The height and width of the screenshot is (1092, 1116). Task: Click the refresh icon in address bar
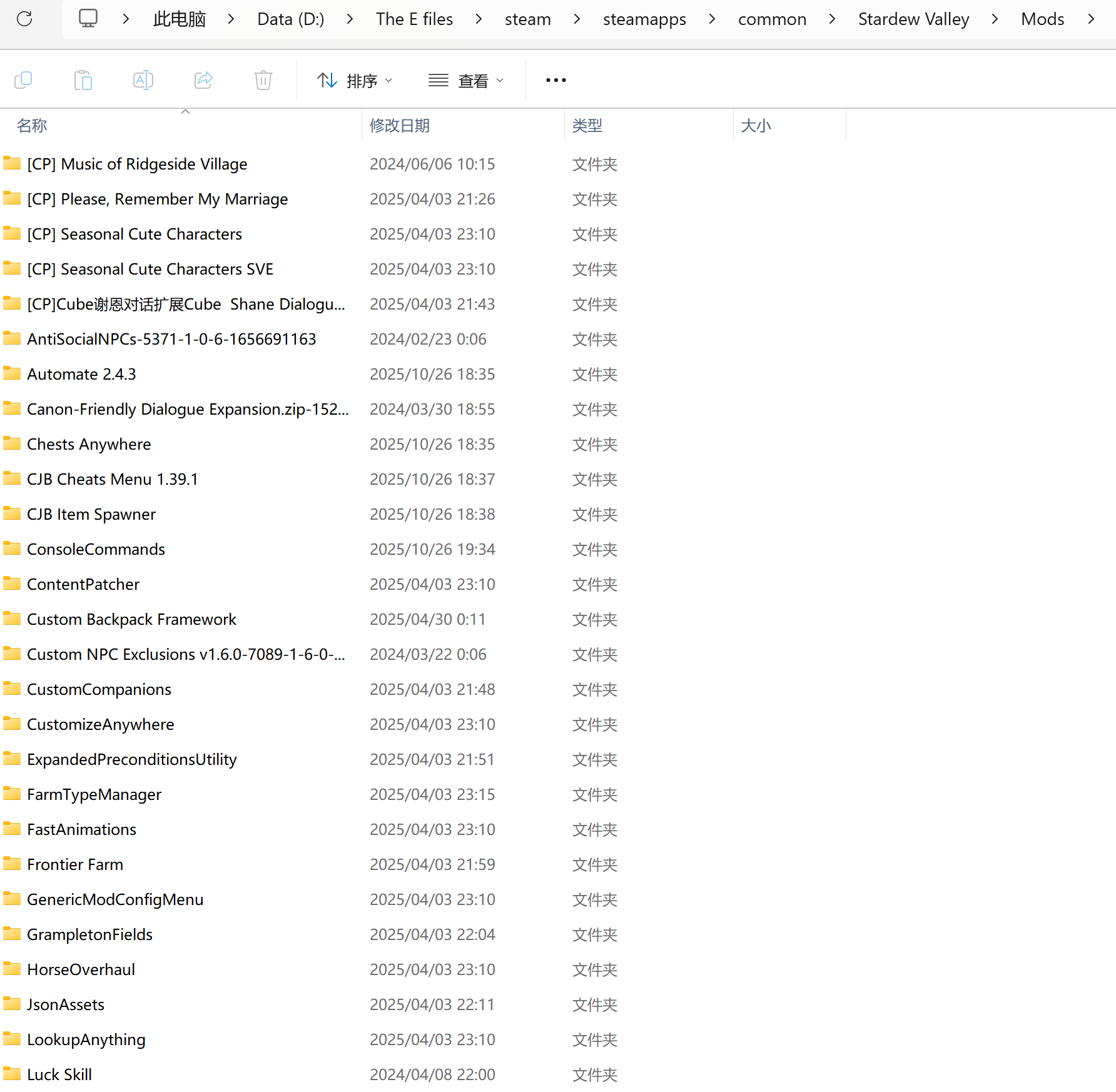pyautogui.click(x=24, y=19)
